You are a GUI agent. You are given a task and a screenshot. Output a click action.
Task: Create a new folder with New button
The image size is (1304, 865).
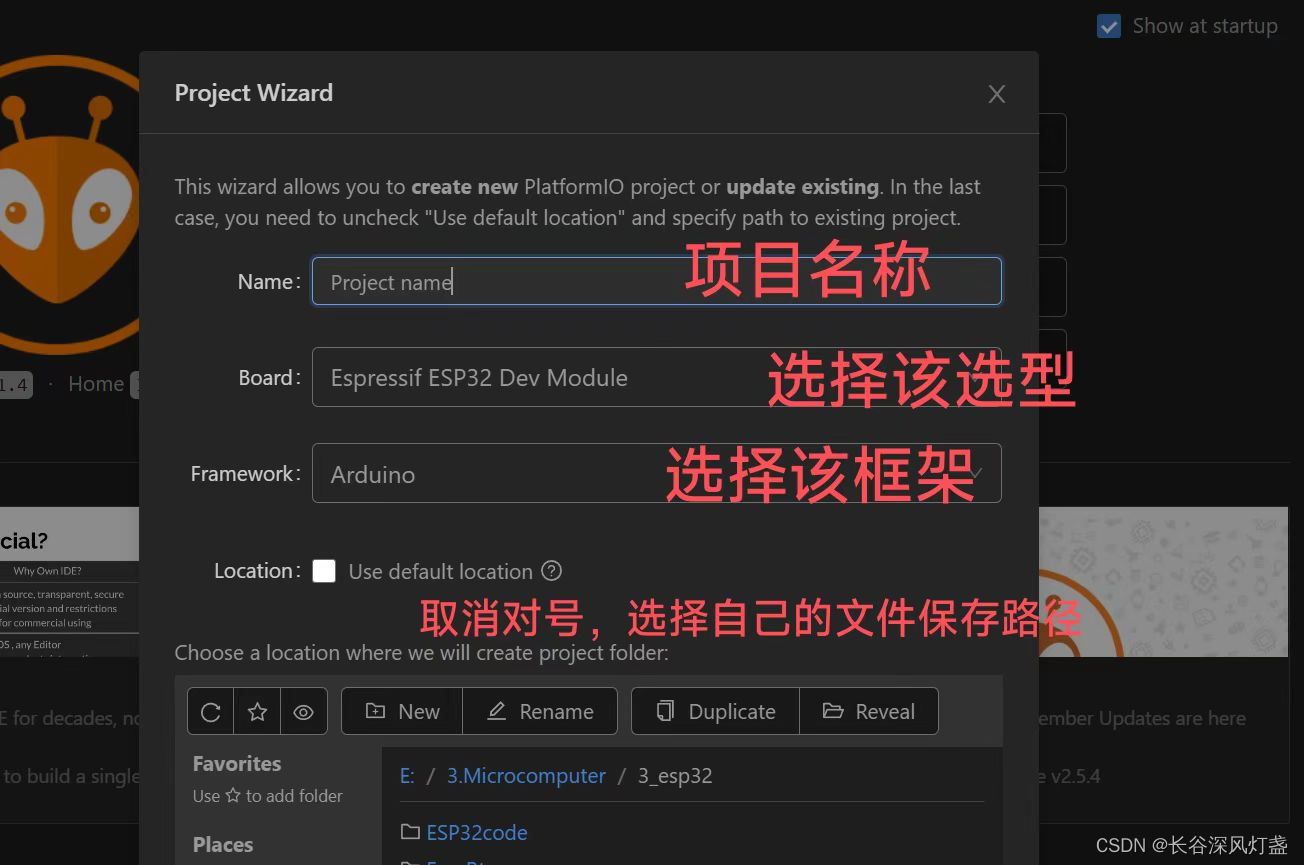click(402, 712)
